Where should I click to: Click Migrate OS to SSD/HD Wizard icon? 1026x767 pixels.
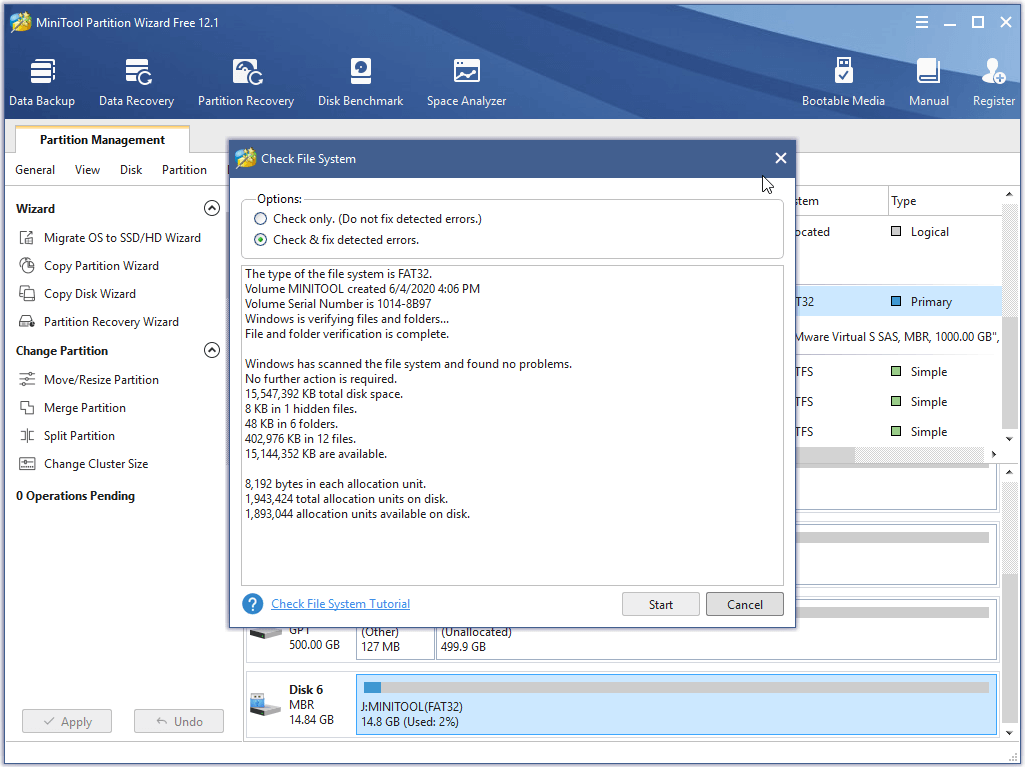tap(27, 238)
